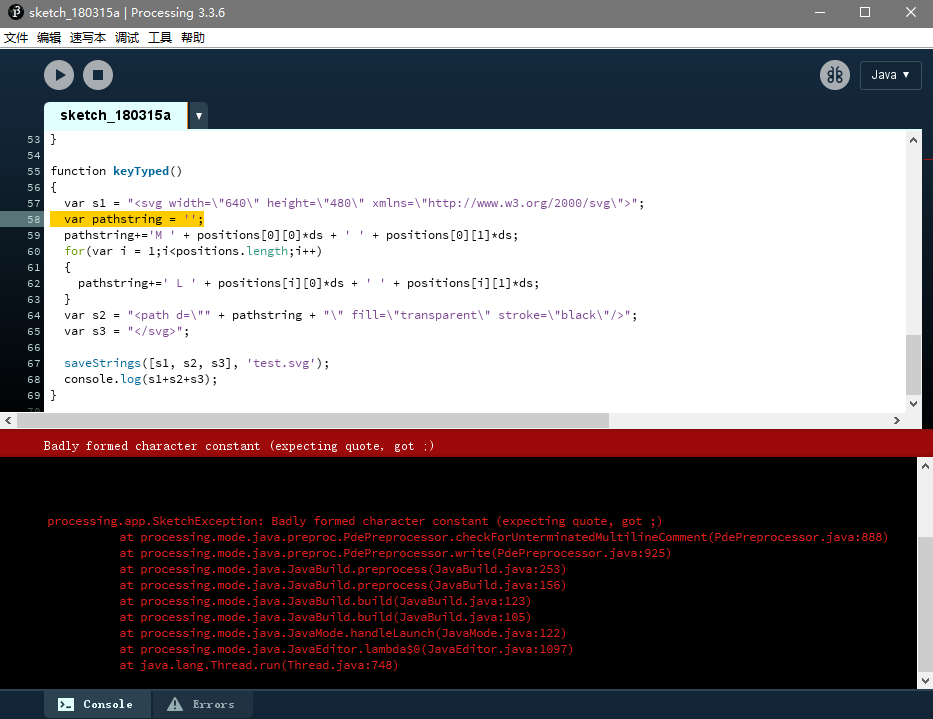Click the Console terminal icon
Viewport: 933px width, 719px height.
(66, 705)
